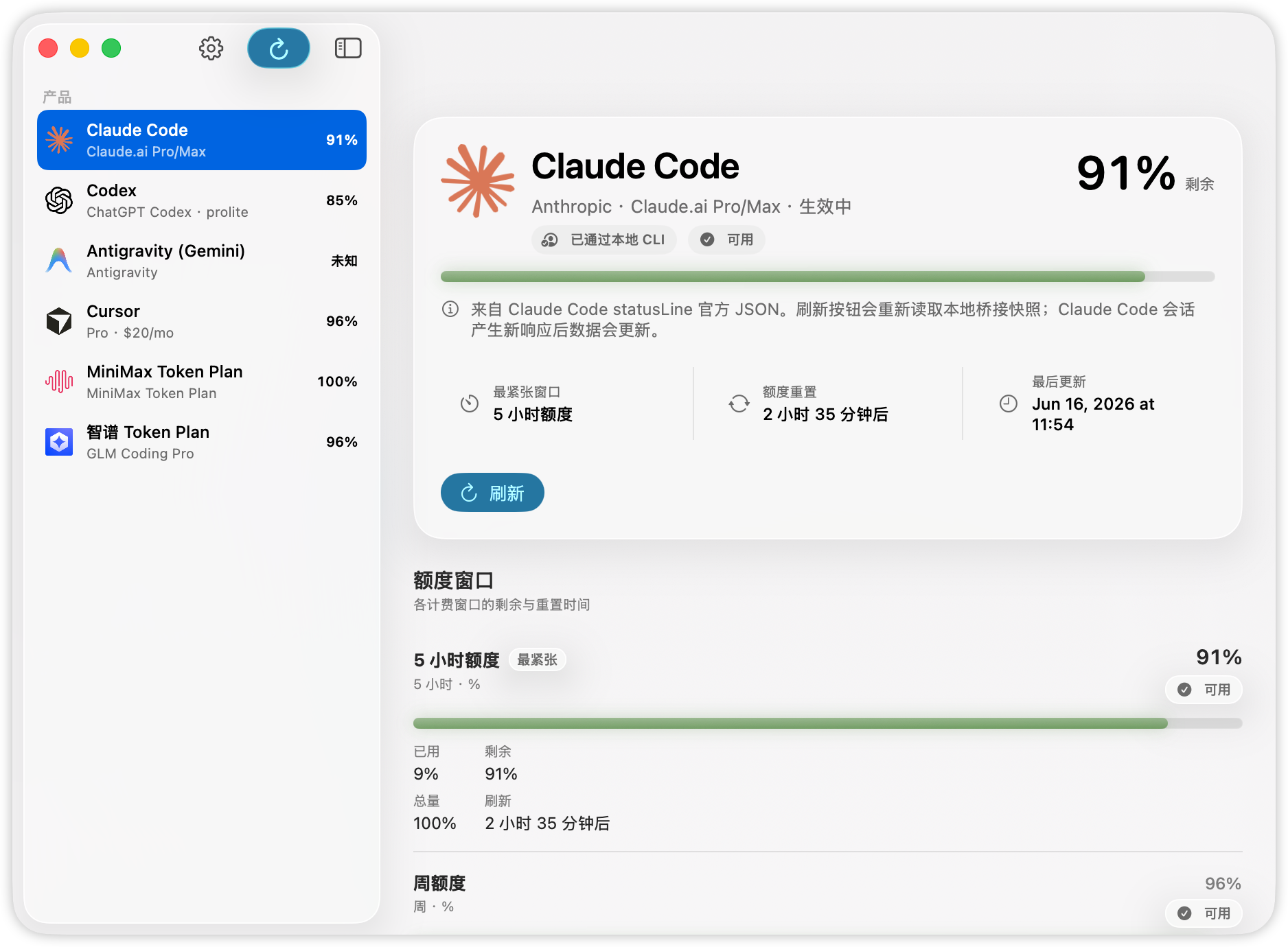Click the 100% value on MiniMax row
The image size is (1288, 947).
337,382
